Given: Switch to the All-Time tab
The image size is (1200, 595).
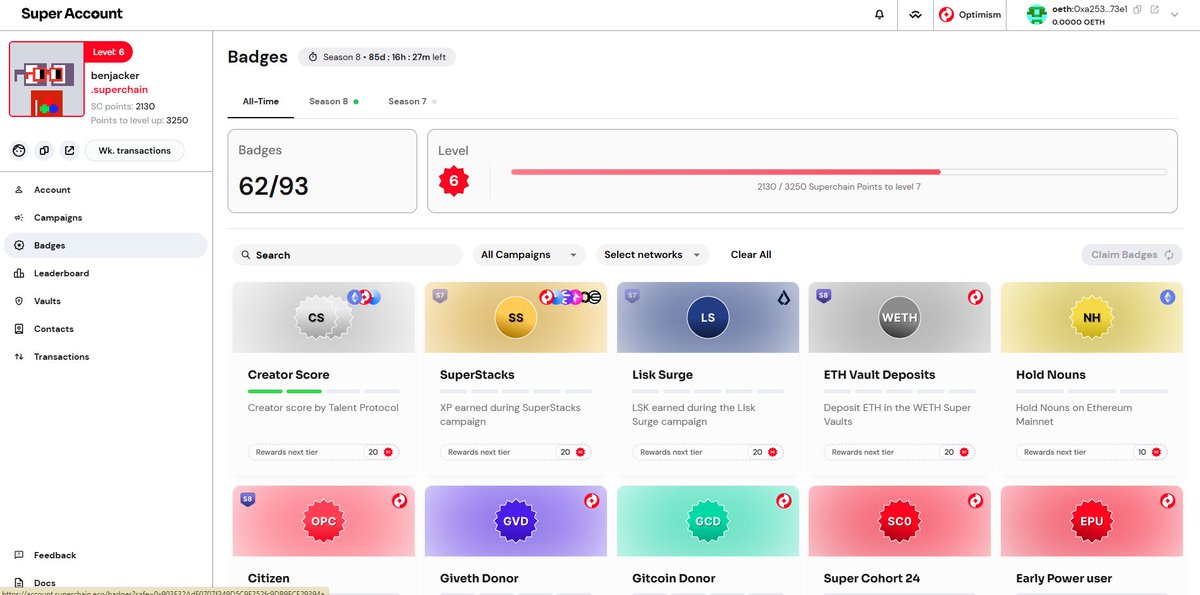Looking at the screenshot, I should [x=261, y=101].
